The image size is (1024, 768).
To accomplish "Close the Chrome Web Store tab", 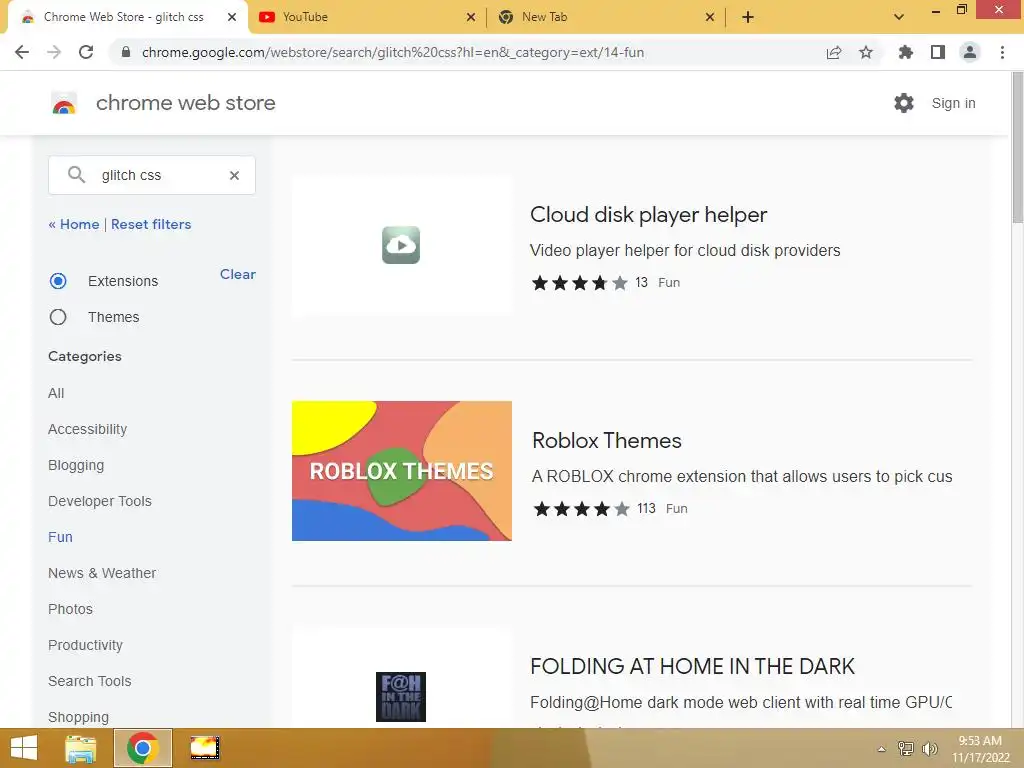I will click(x=232, y=17).
